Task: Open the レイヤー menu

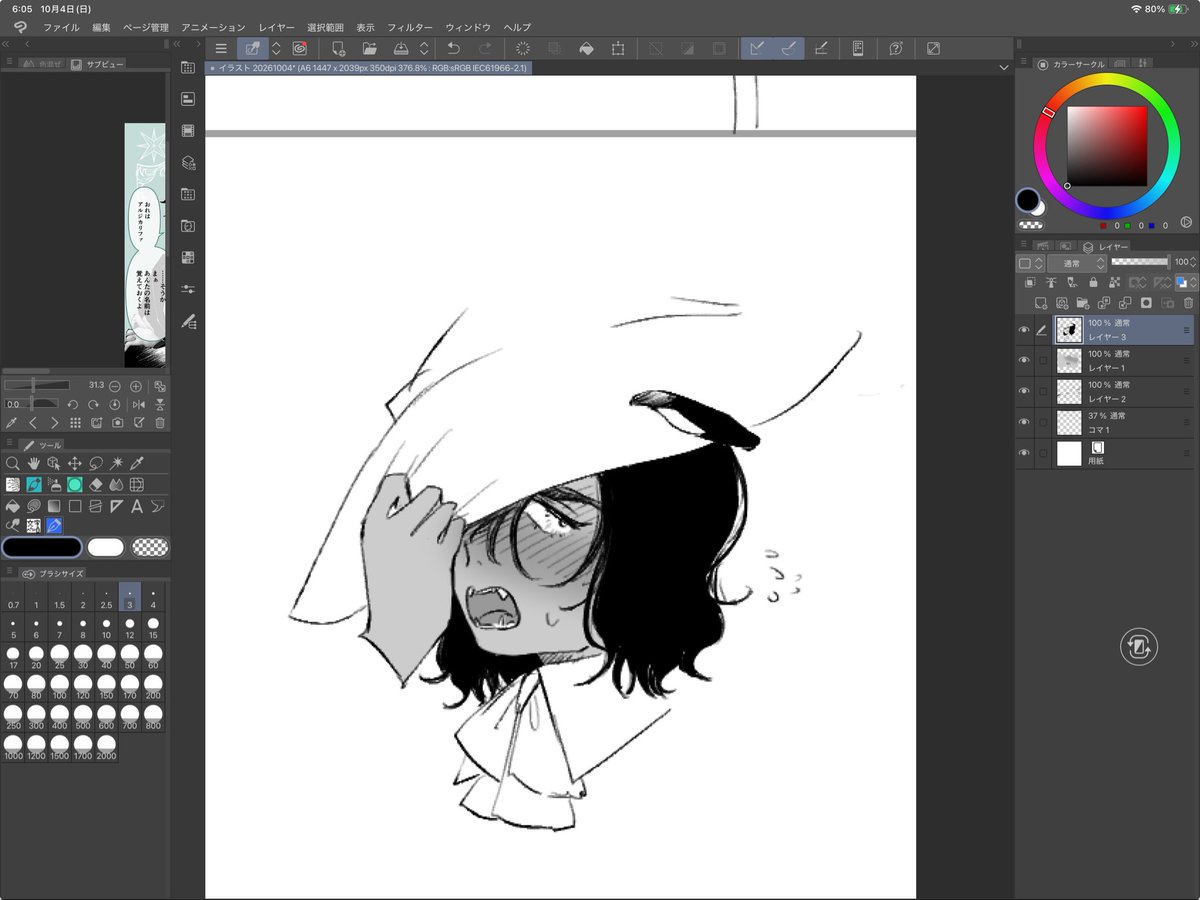Action: pyautogui.click(x=276, y=27)
